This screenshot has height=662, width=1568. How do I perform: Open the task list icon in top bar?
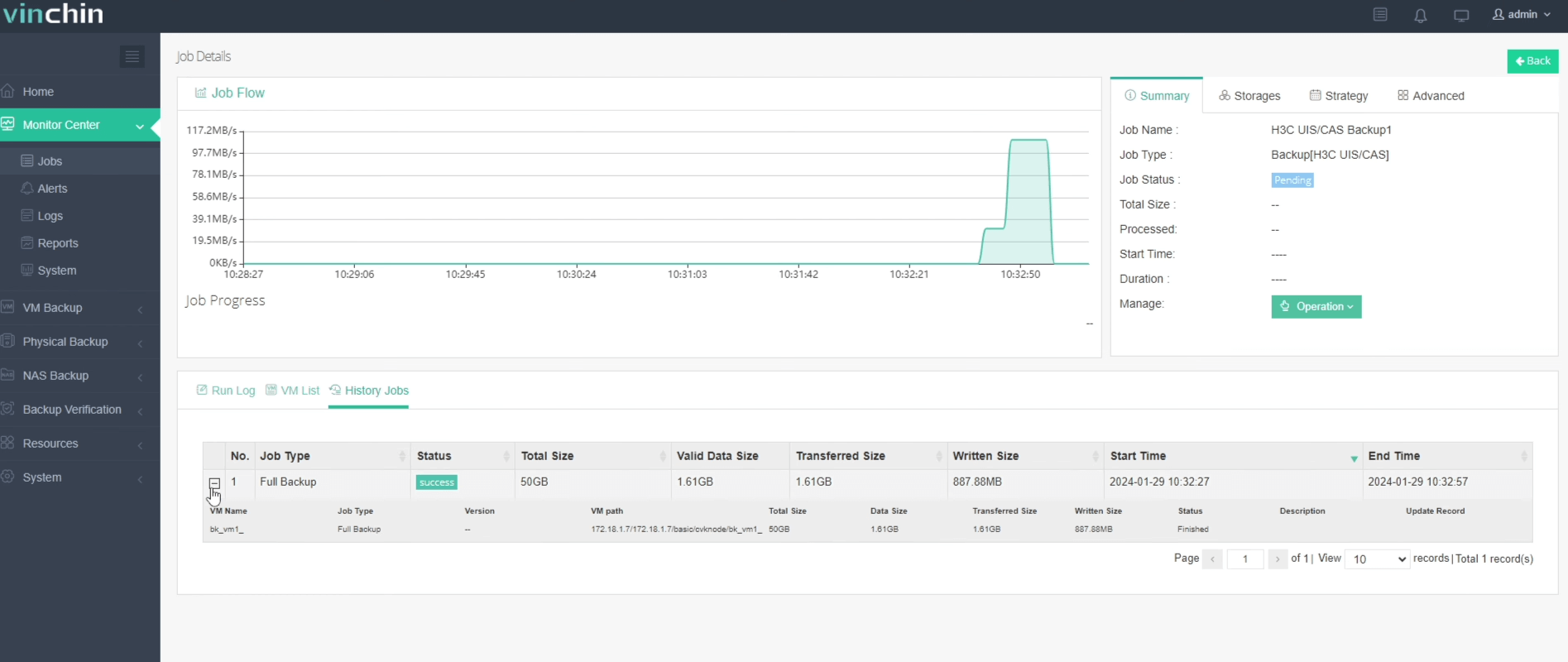[x=1380, y=15]
